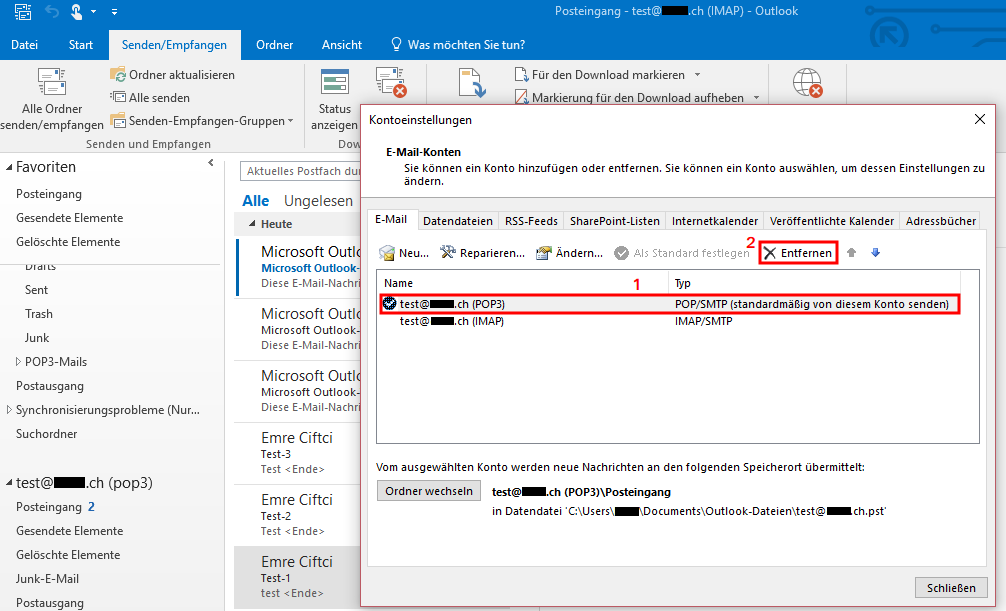1006x611 pixels.
Task: Switch to the Internetkalender tab
Action: 715,221
